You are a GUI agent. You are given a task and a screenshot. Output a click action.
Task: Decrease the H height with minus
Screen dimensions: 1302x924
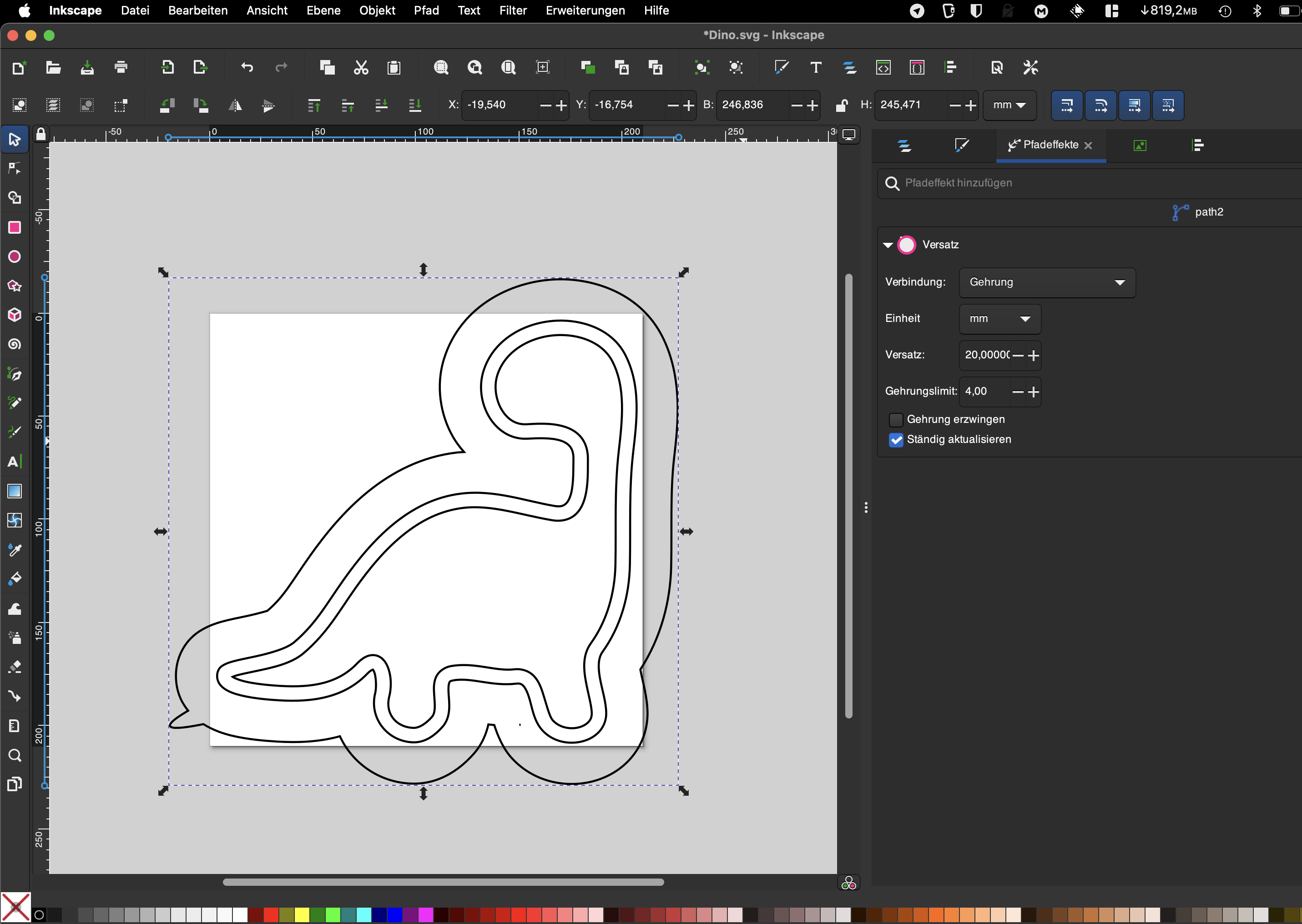tap(955, 105)
